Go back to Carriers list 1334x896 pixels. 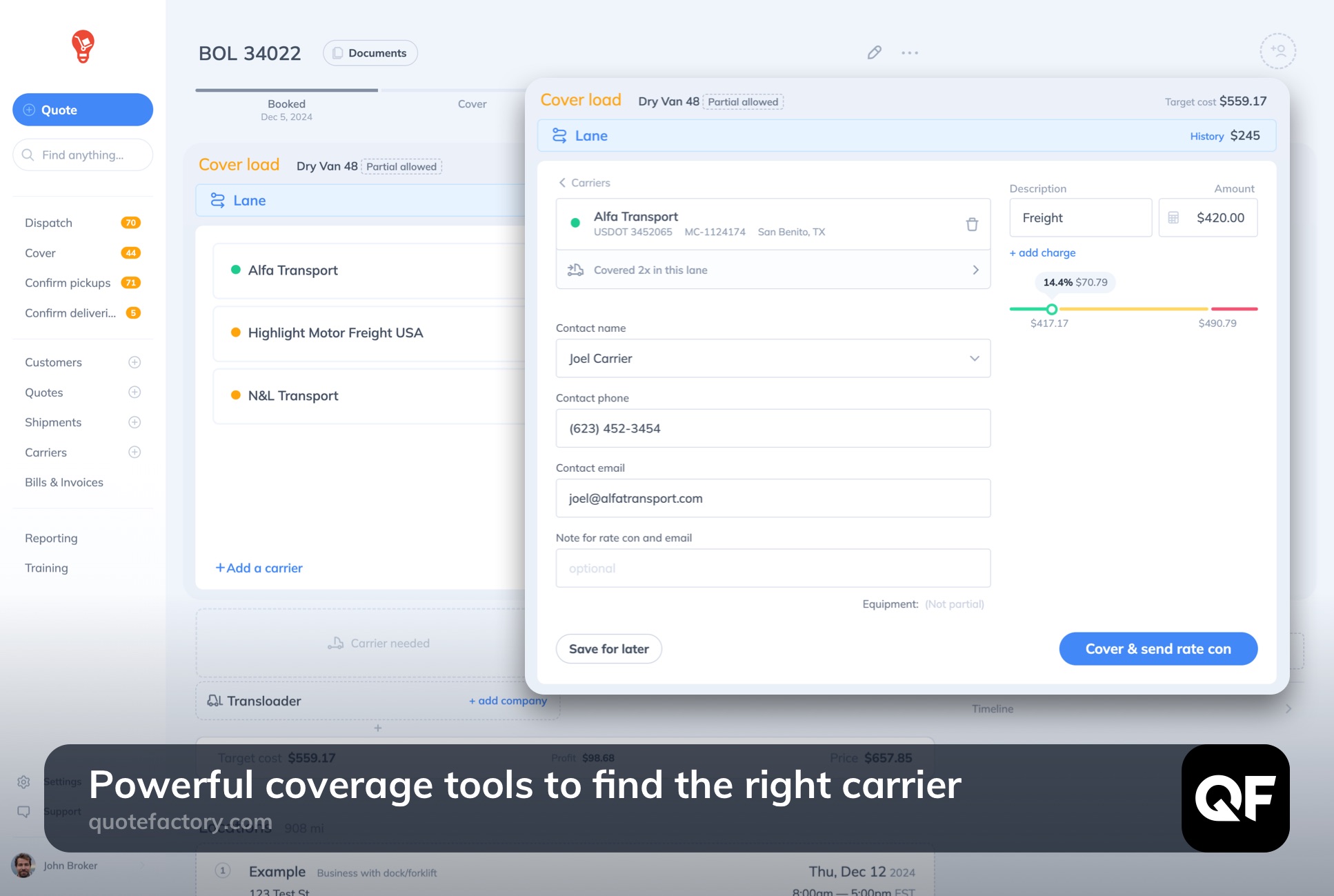[x=584, y=183]
